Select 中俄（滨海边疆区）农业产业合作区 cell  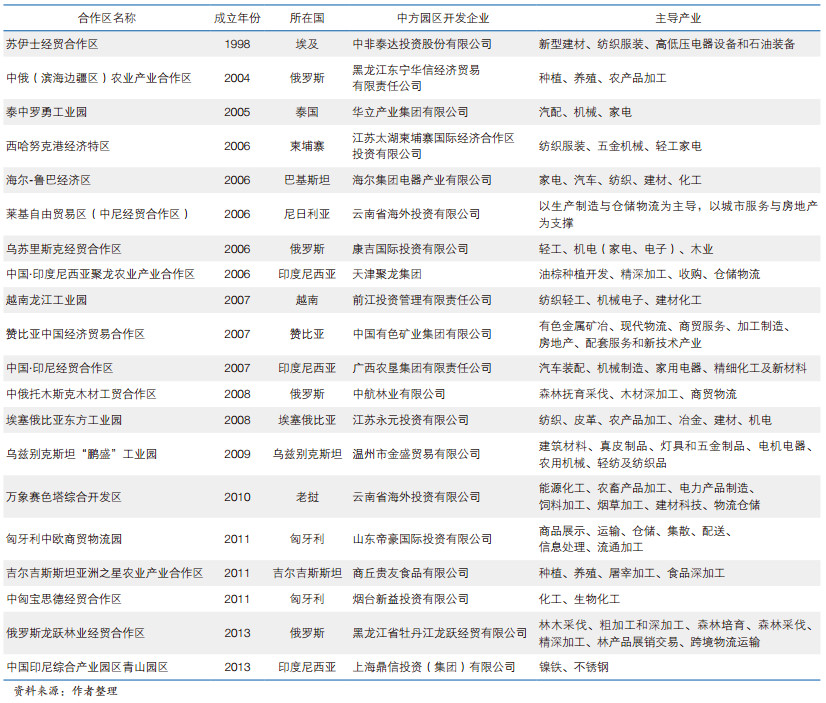[x=99, y=78]
